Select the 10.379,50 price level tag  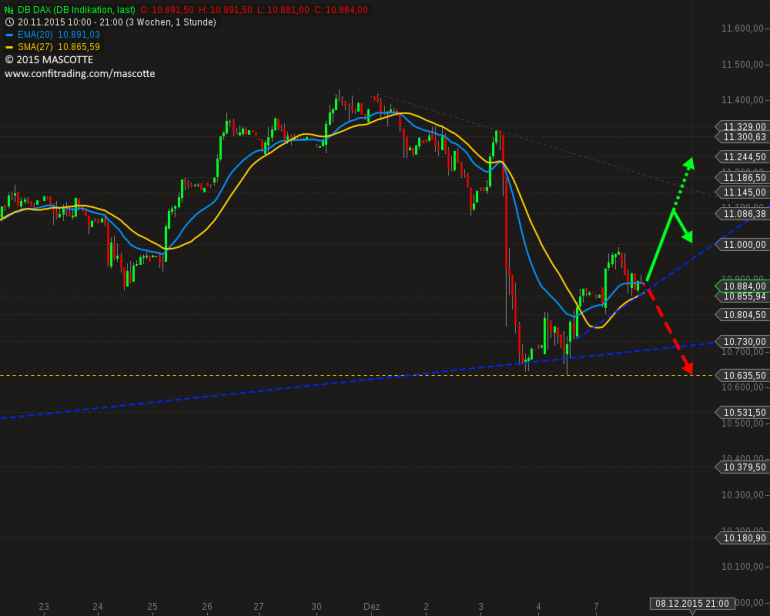click(742, 467)
